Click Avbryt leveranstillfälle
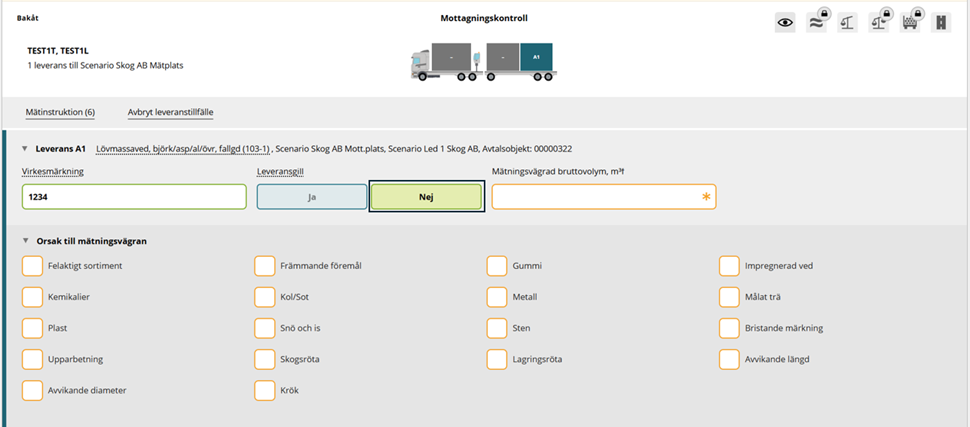Viewport: 970px width, 427px height. coord(170,113)
